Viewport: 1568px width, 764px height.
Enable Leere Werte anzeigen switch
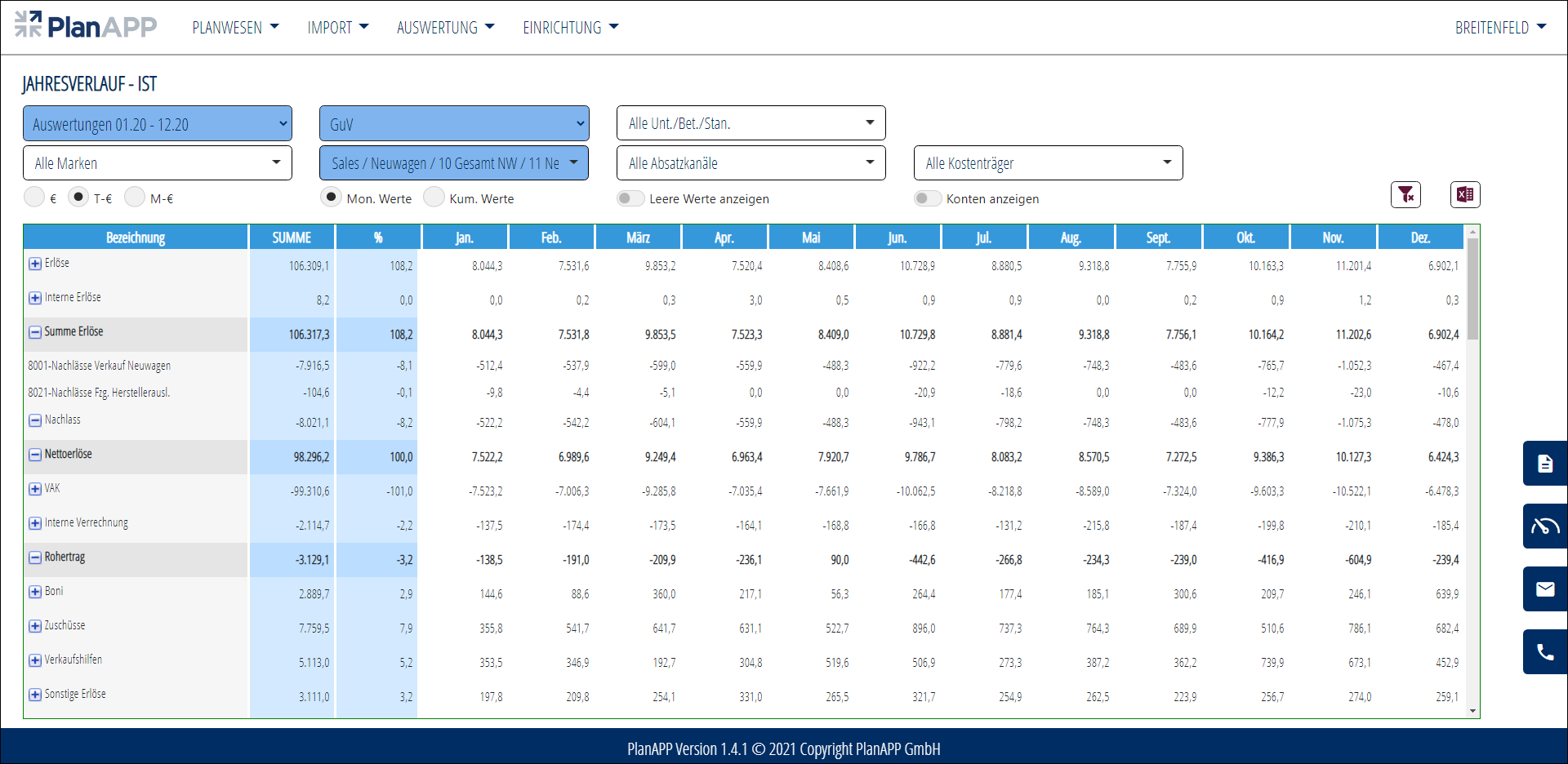tap(630, 198)
